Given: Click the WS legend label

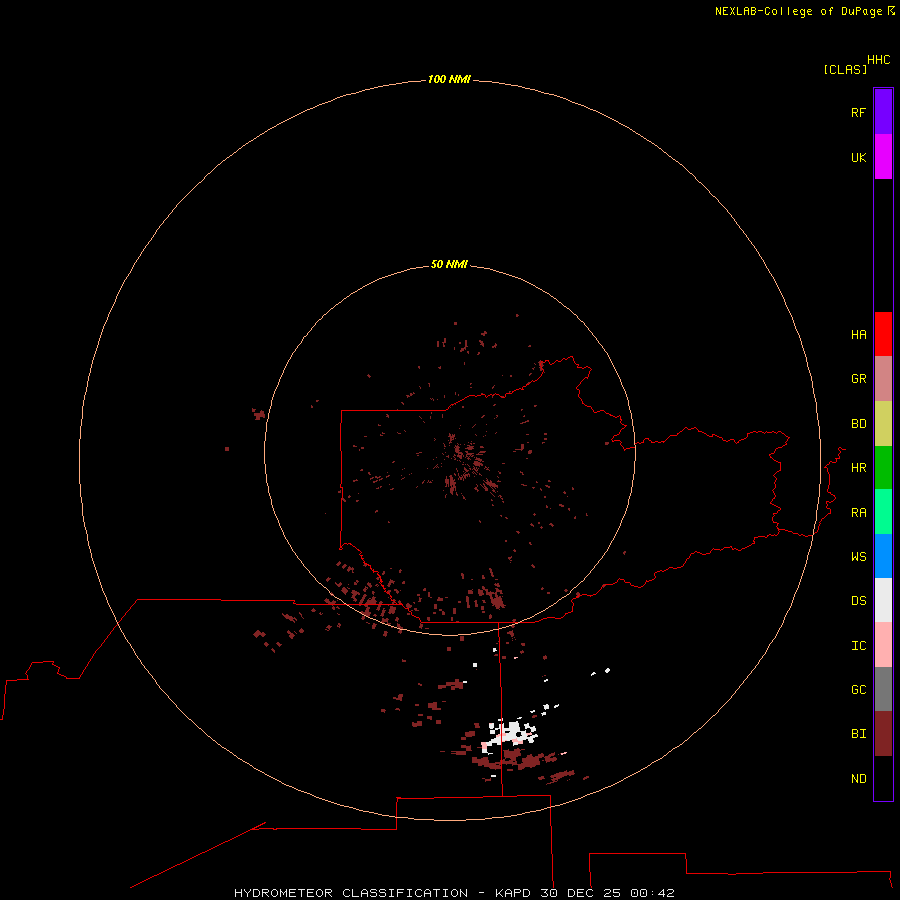Looking at the screenshot, I should (x=858, y=556).
